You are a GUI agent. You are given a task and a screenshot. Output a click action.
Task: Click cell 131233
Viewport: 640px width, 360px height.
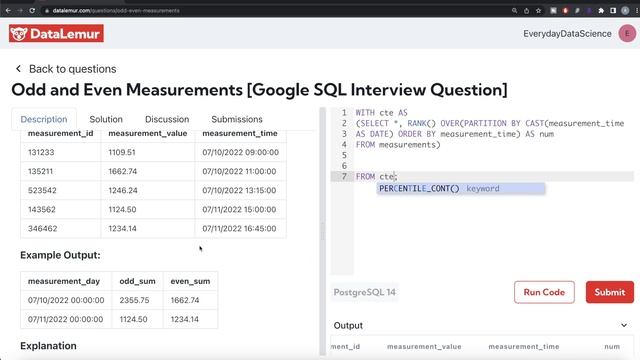tap(41, 152)
